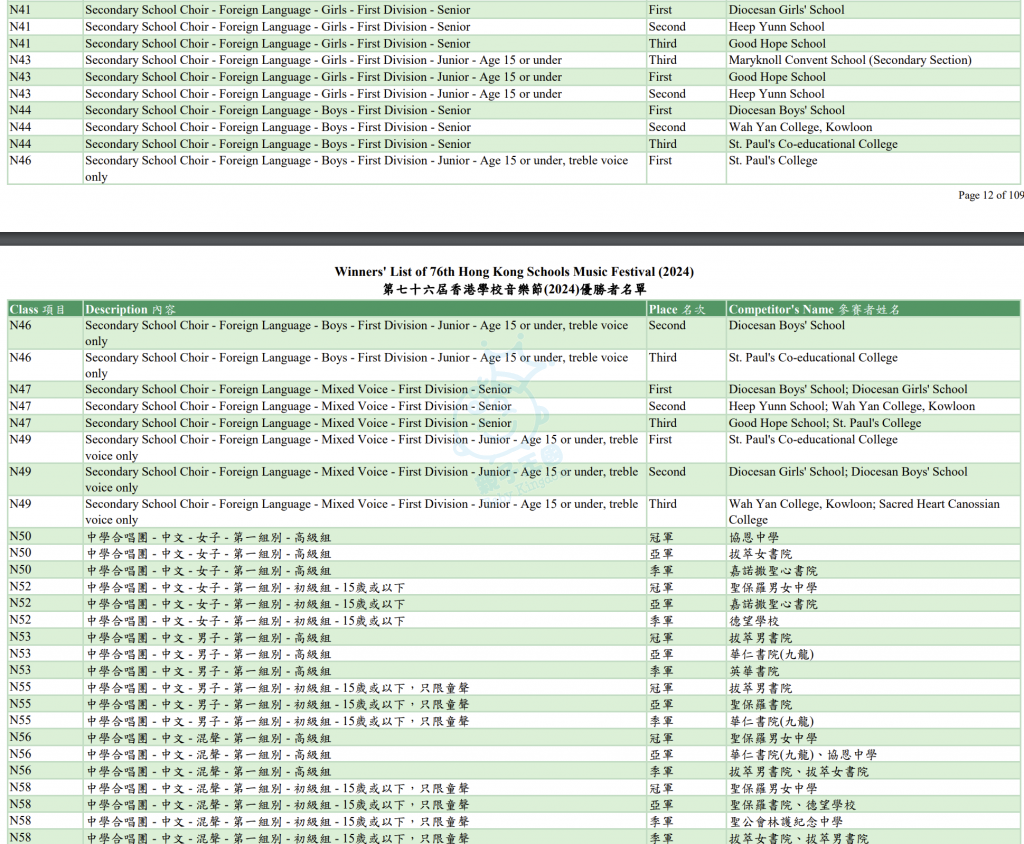Click the 拔萃男書院、拔萃女書院 cell in N56
Screen dimensions: 1024x844
coord(798,772)
